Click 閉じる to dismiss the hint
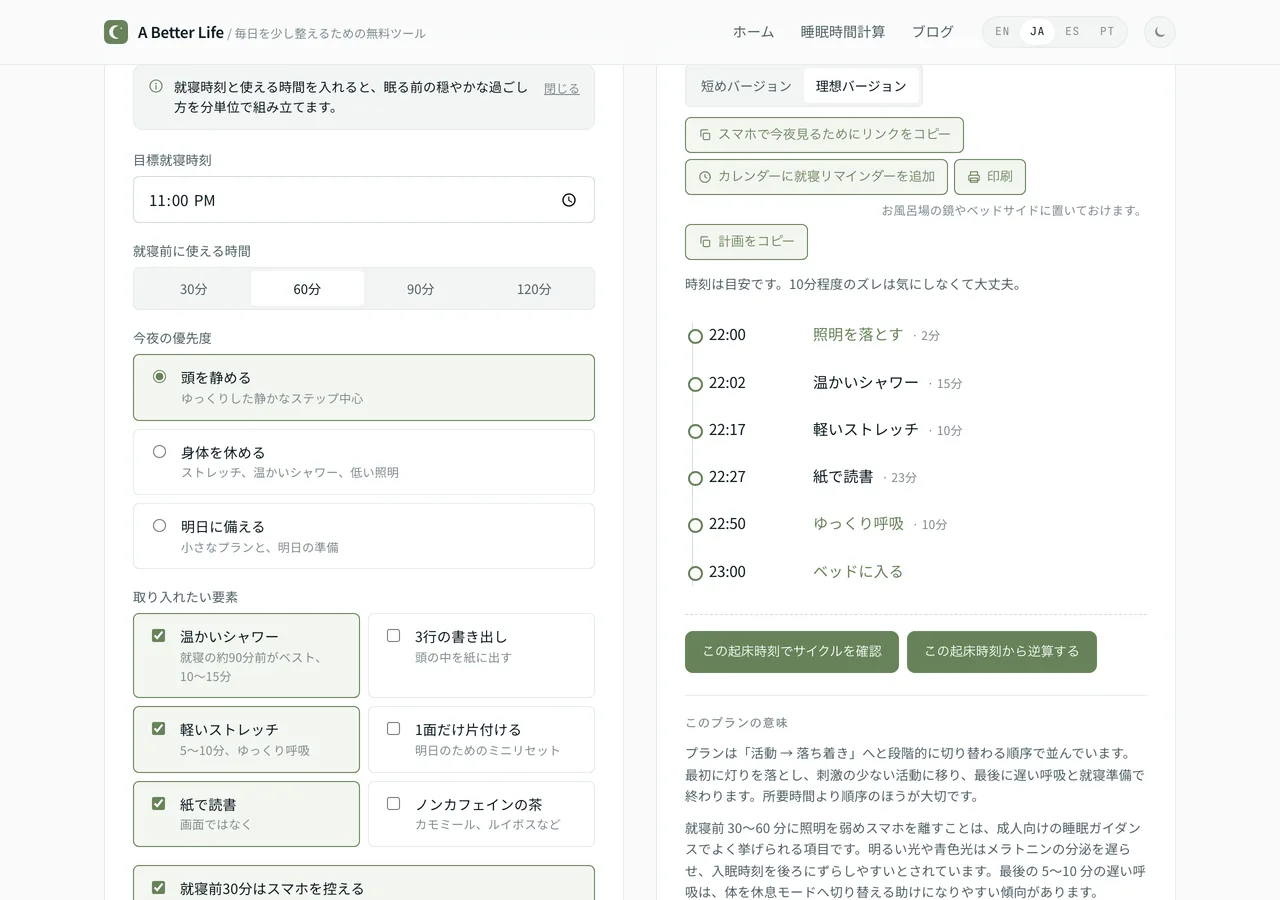Screen dimensions: 1280x900 (x=562, y=89)
